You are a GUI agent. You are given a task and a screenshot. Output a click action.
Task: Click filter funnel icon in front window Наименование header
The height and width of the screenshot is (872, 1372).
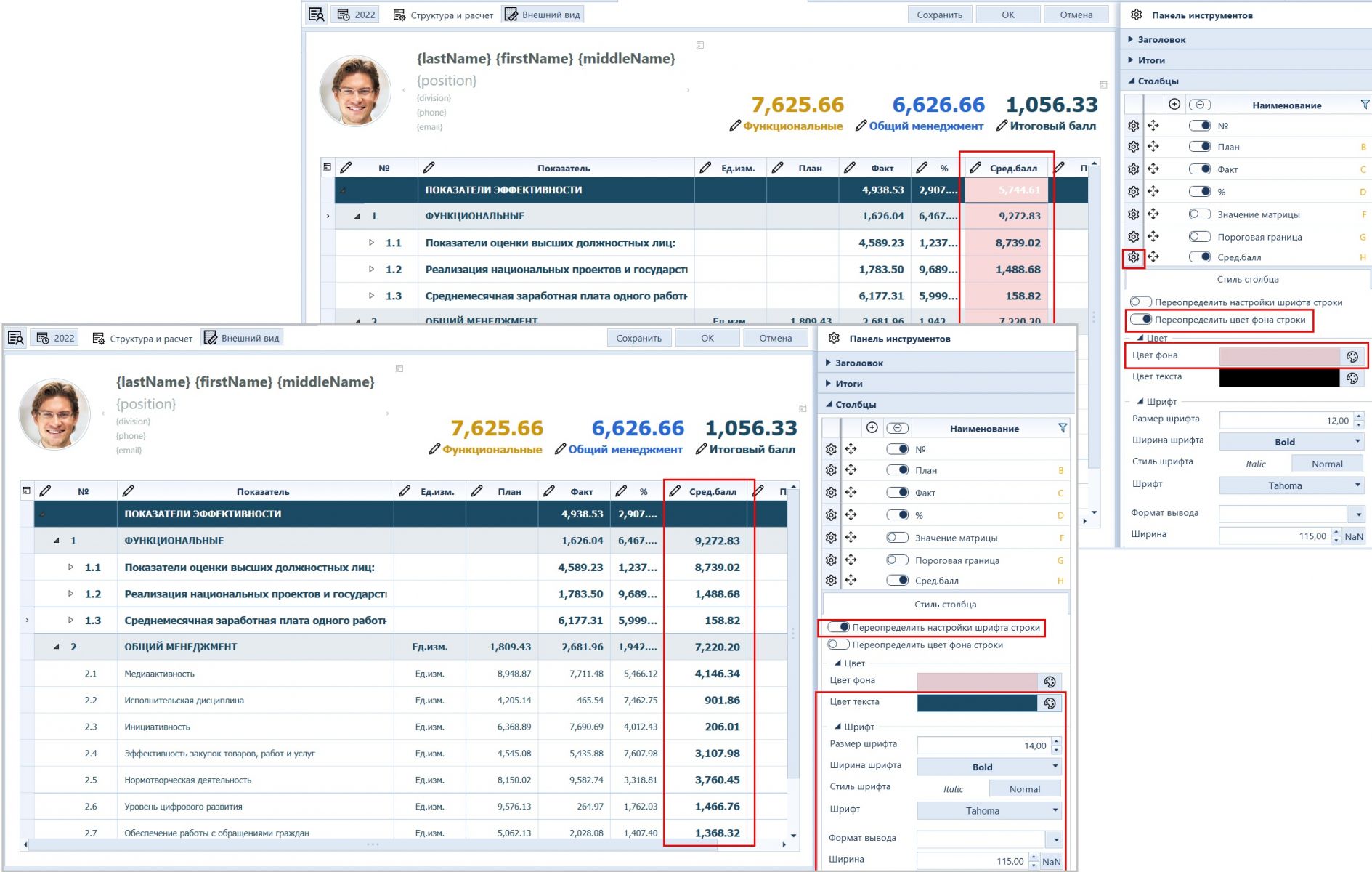coord(1063,428)
